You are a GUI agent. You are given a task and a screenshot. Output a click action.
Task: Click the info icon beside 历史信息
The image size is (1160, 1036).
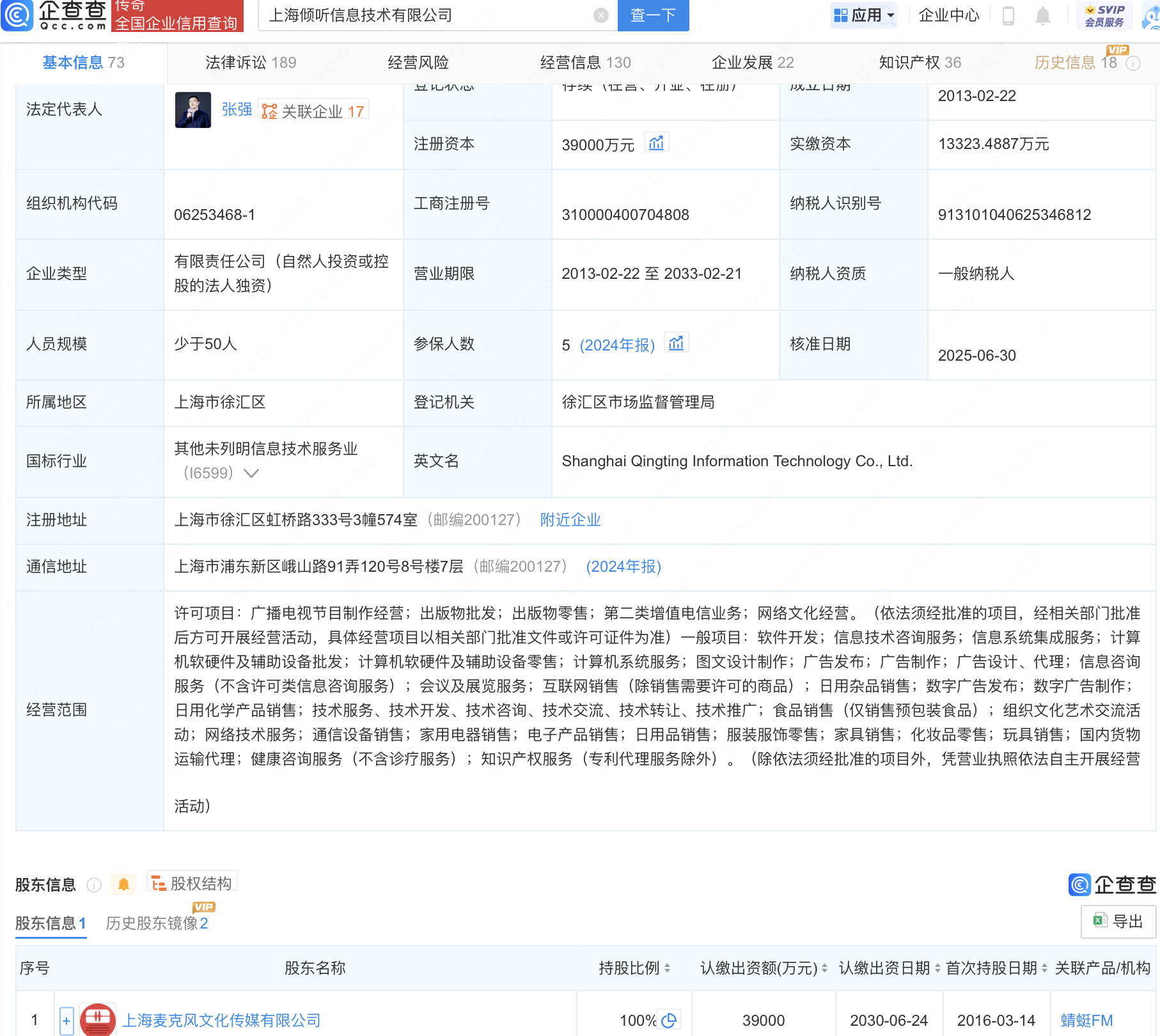click(x=1133, y=63)
